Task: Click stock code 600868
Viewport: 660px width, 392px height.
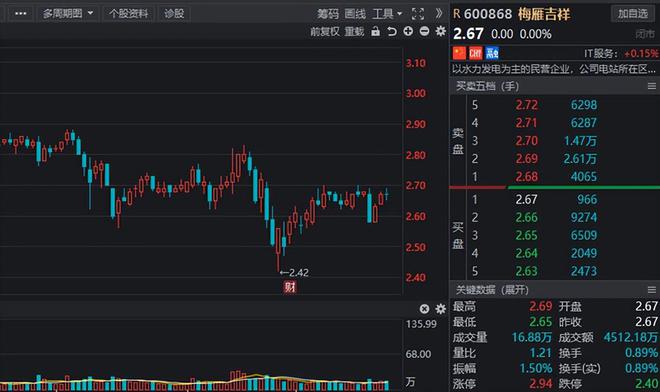Action: click(488, 14)
